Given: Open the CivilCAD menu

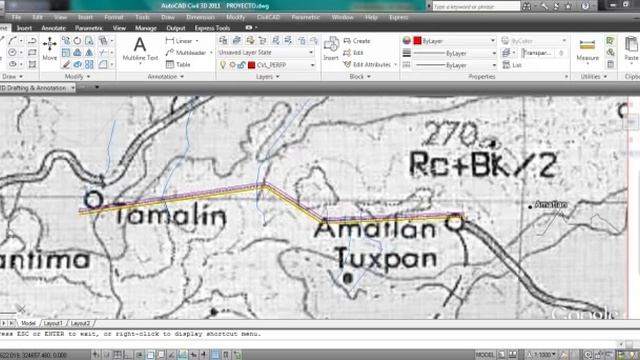Looking at the screenshot, I should click(268, 18).
